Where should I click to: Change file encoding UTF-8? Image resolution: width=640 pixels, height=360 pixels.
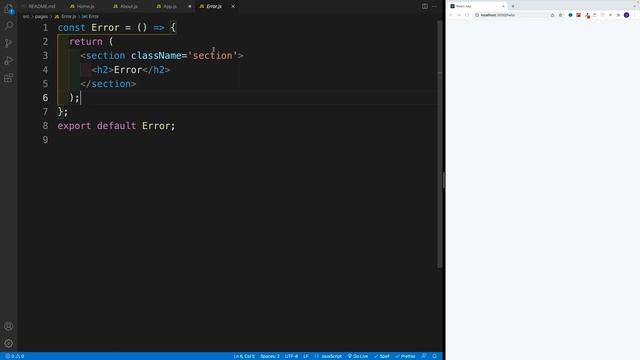[291, 356]
